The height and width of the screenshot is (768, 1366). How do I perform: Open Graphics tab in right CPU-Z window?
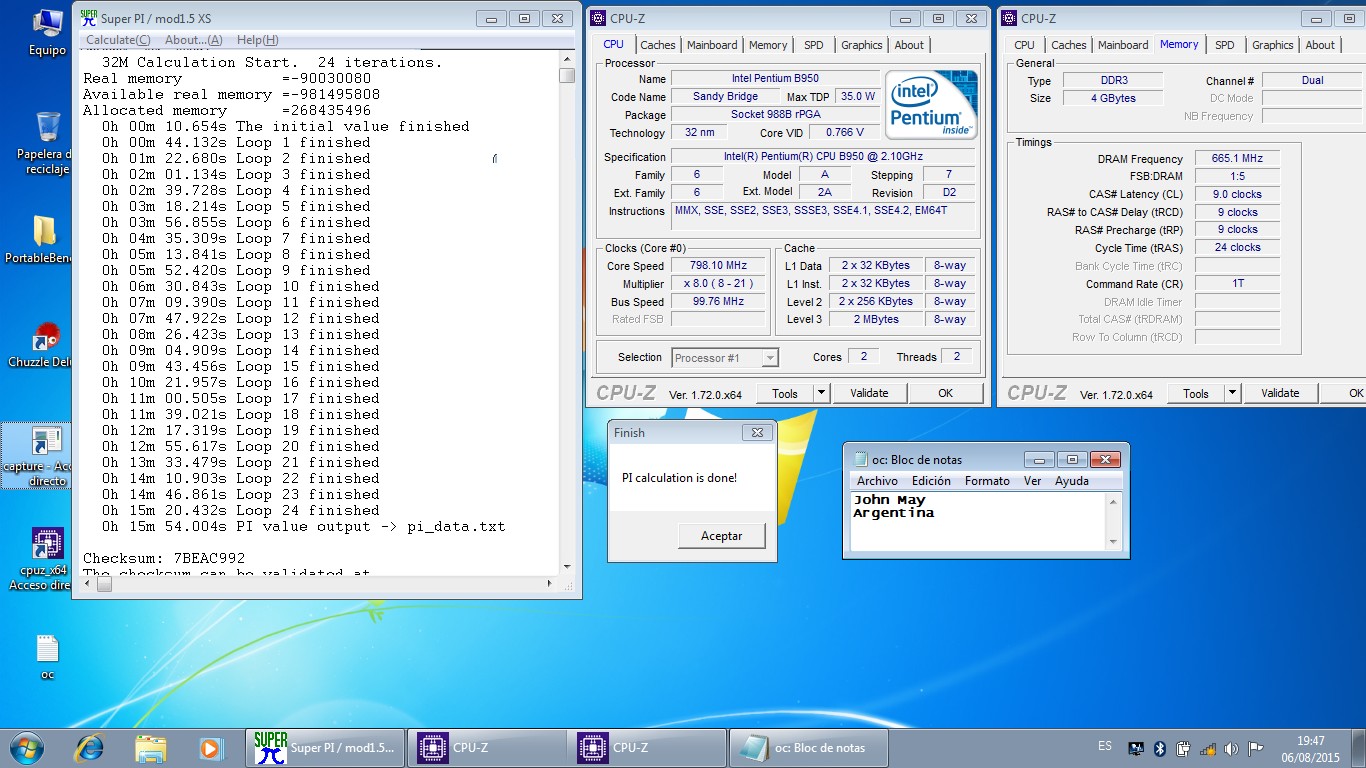[x=1272, y=45]
